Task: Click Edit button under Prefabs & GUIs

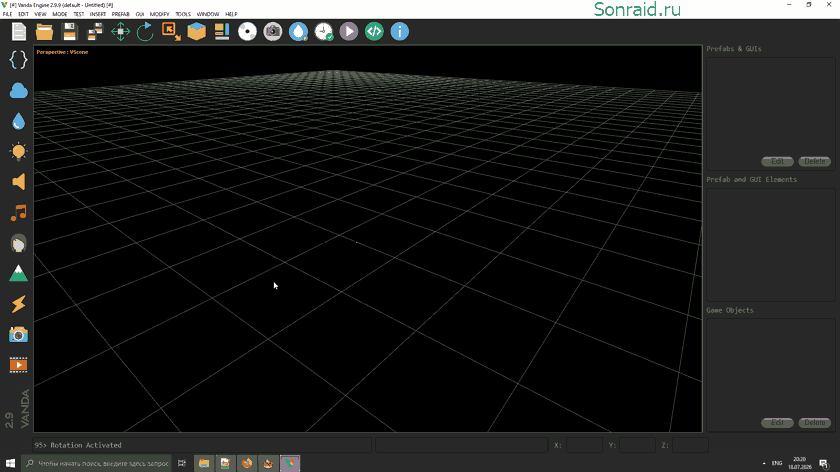Action: [x=777, y=161]
